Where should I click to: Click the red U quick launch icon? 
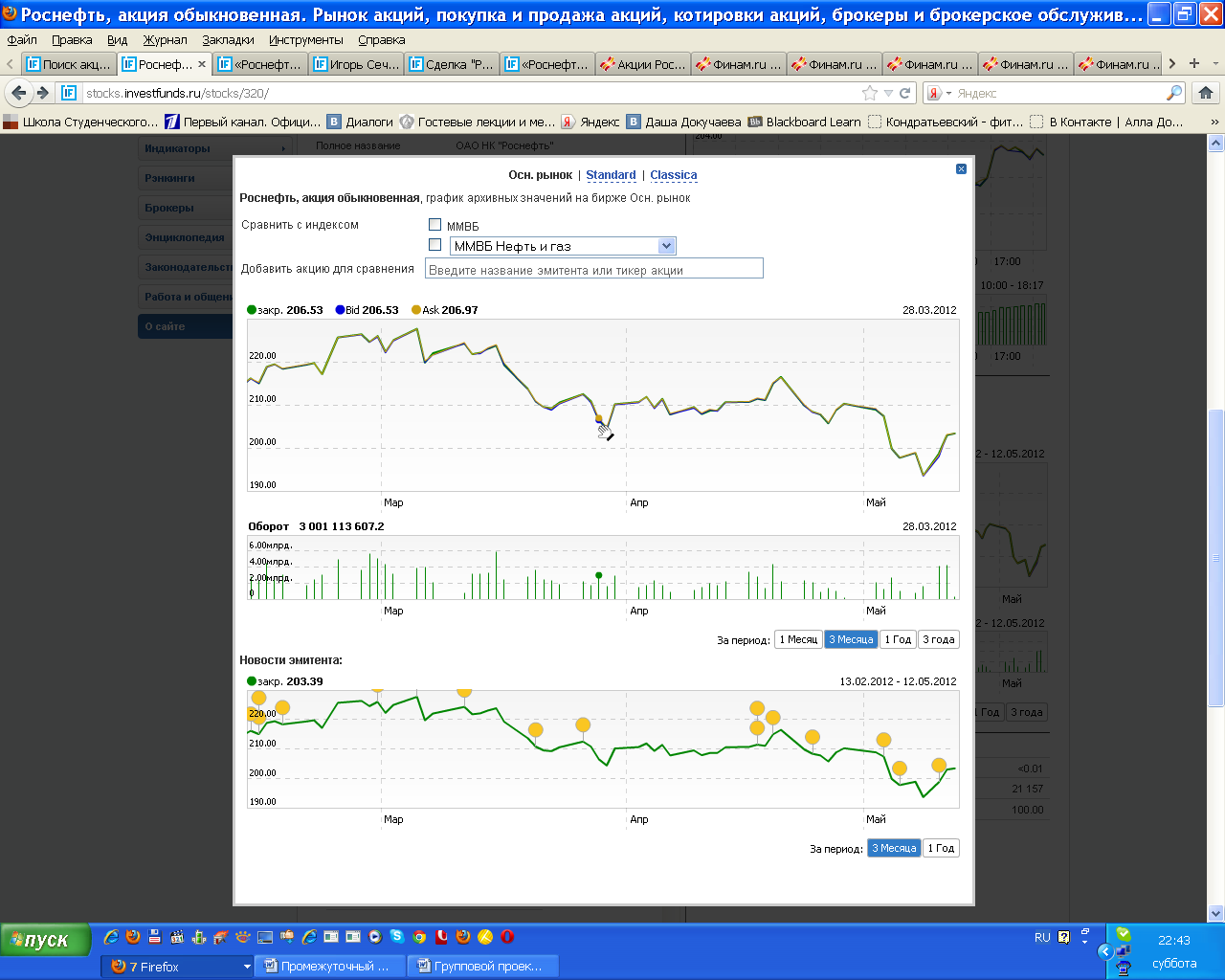(441, 937)
